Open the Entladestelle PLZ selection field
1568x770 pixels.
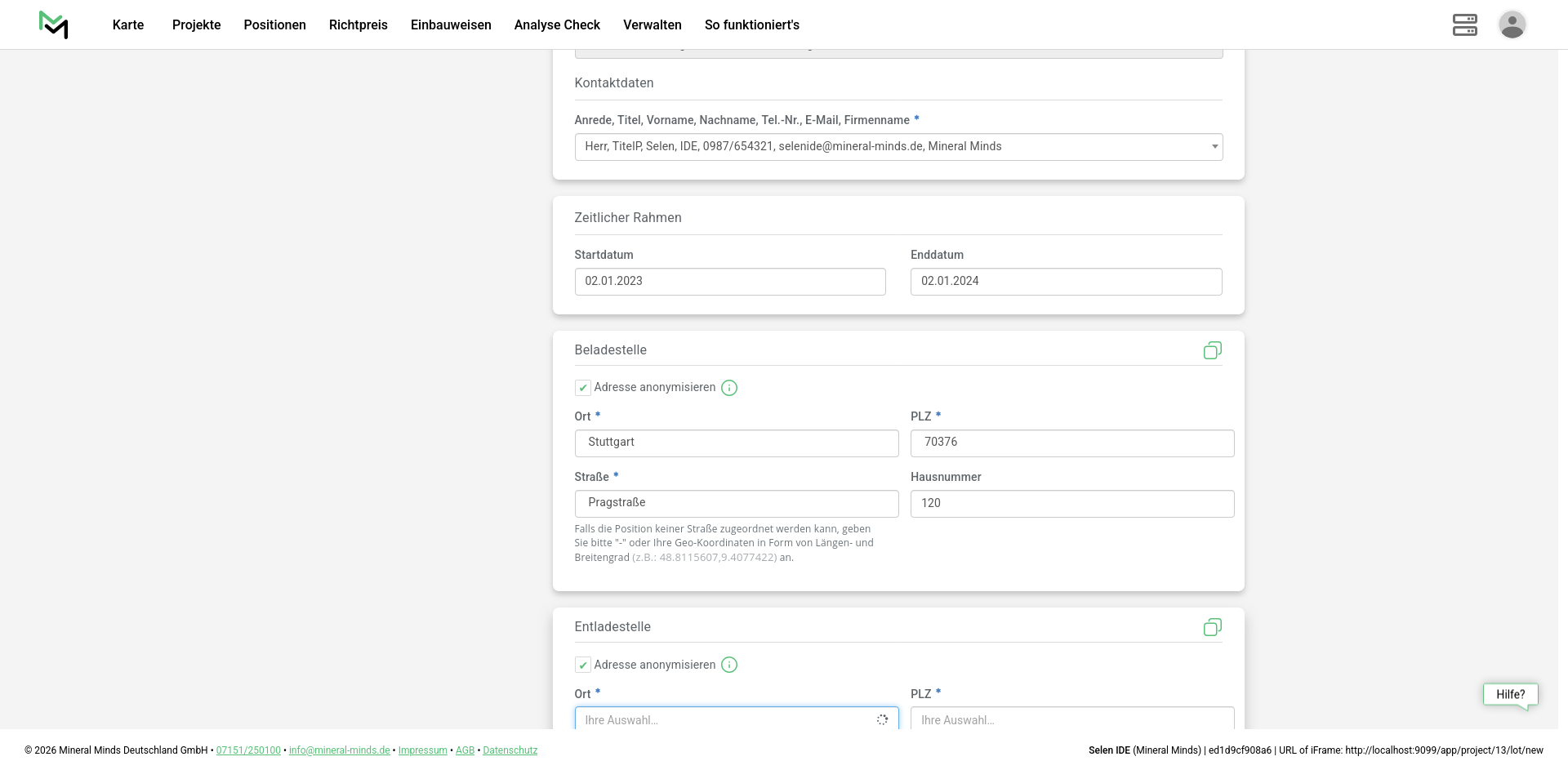coord(1071,719)
